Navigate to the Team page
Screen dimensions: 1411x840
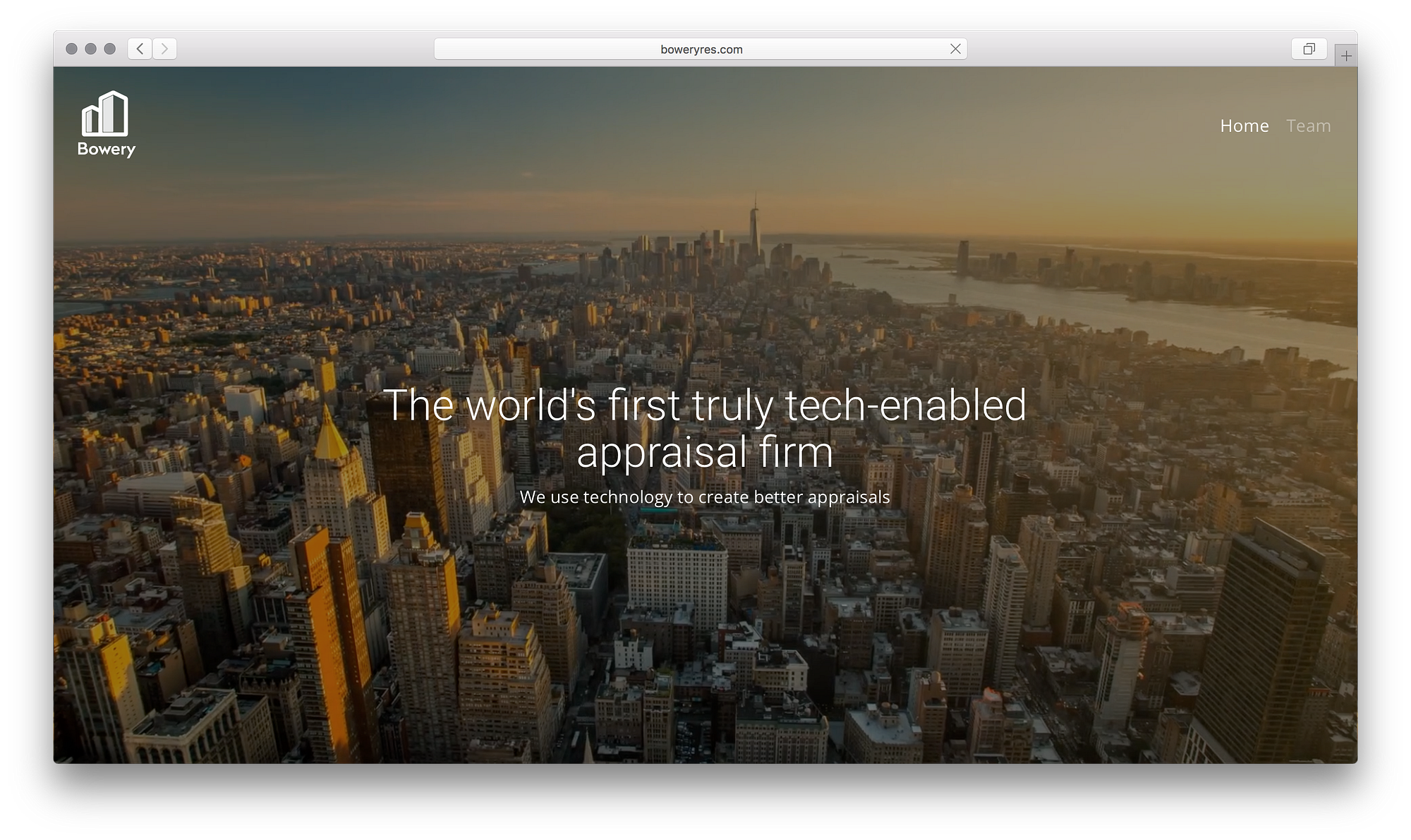[1308, 126]
